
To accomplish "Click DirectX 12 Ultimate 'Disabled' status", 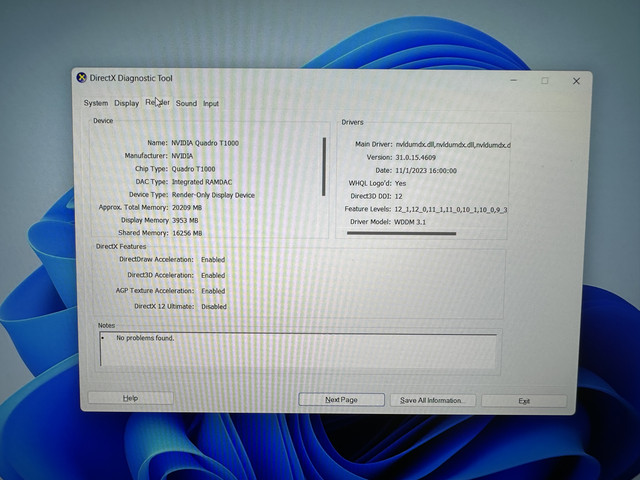I will tap(214, 307).
